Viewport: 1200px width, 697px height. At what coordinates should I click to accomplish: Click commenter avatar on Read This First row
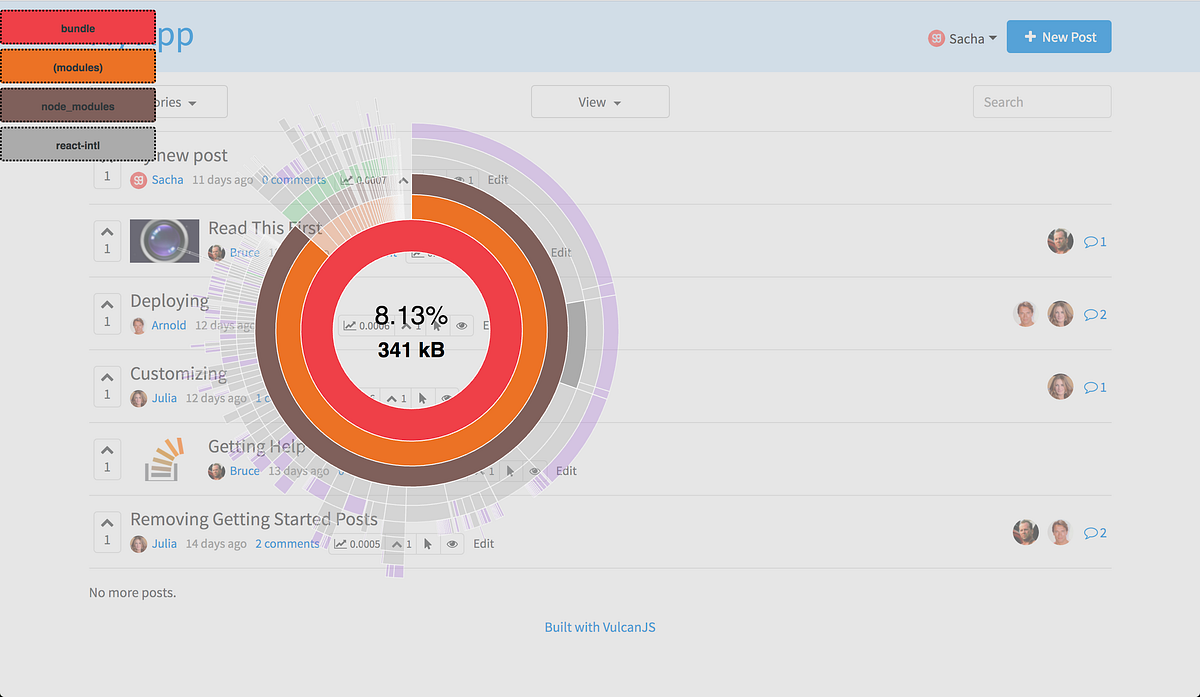pyautogui.click(x=1060, y=241)
